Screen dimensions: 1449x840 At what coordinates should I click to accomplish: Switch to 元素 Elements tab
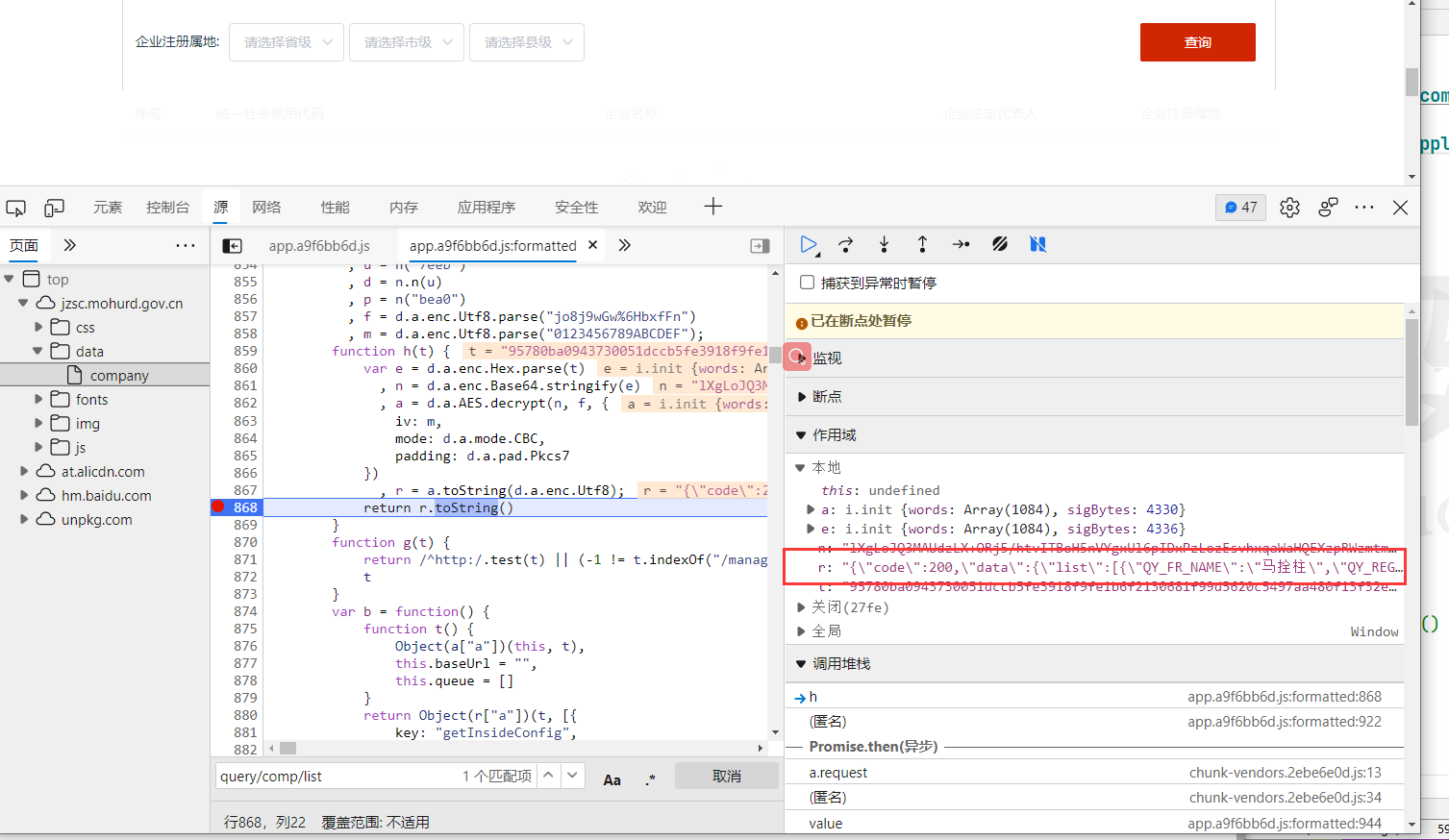[108, 207]
